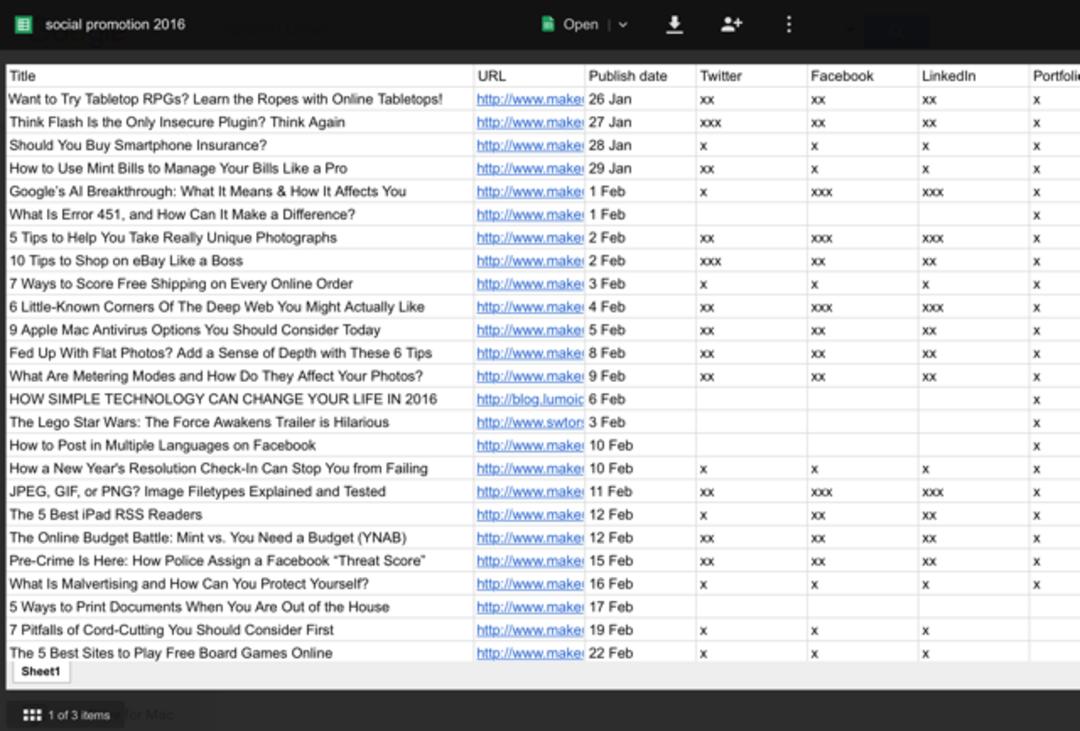Open the blog.lumoid URL link

(530, 400)
